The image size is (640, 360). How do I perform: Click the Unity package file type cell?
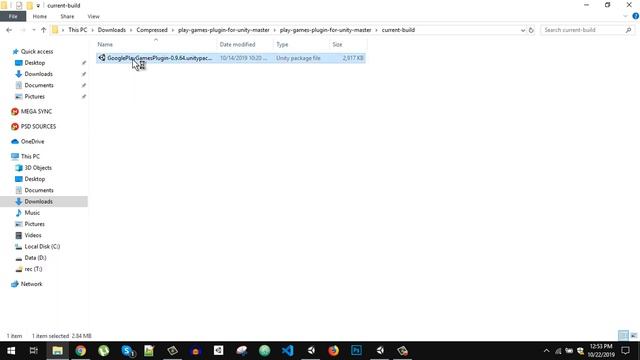coord(298,58)
